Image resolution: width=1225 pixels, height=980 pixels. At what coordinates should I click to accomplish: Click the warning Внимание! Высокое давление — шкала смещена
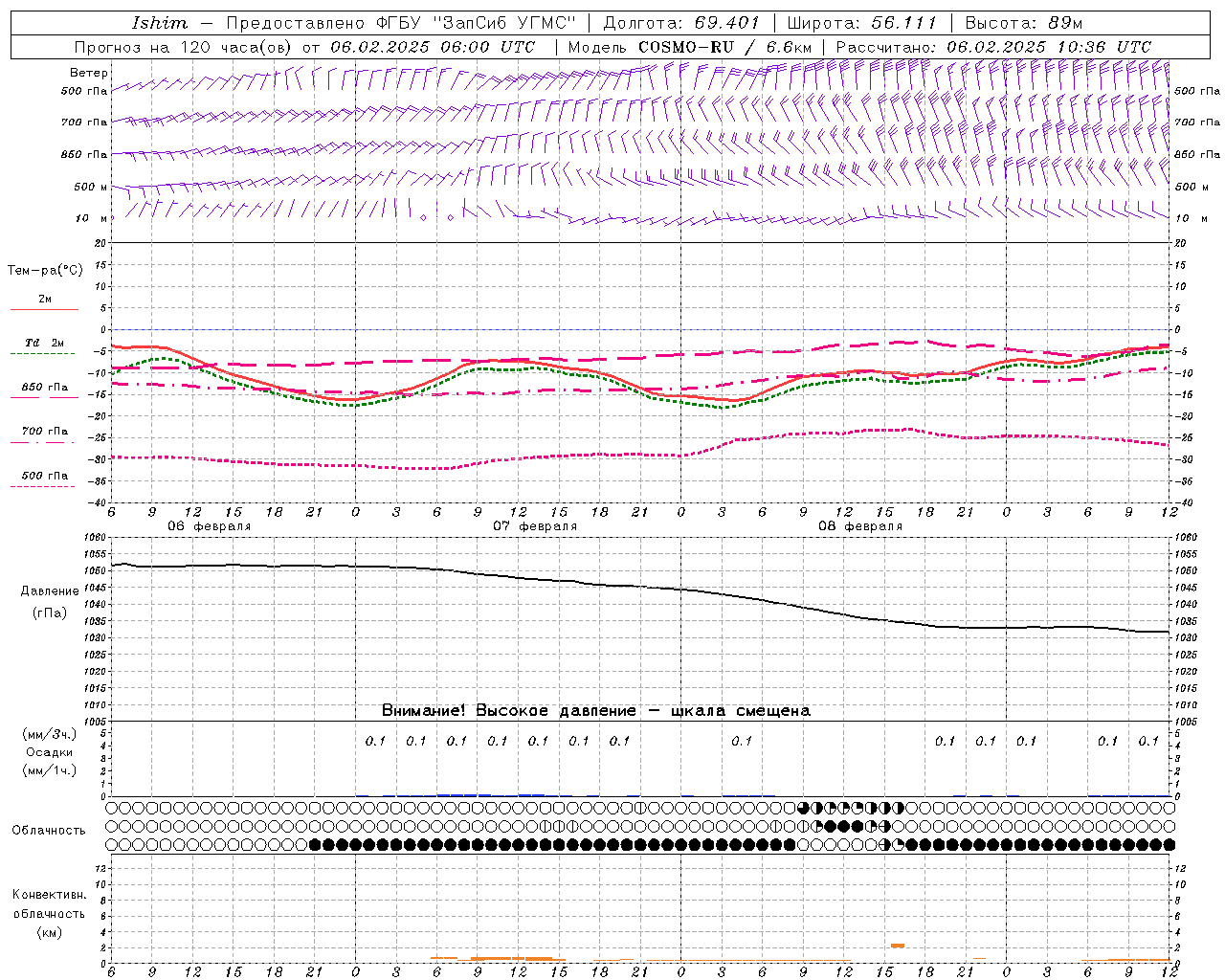[x=596, y=711]
